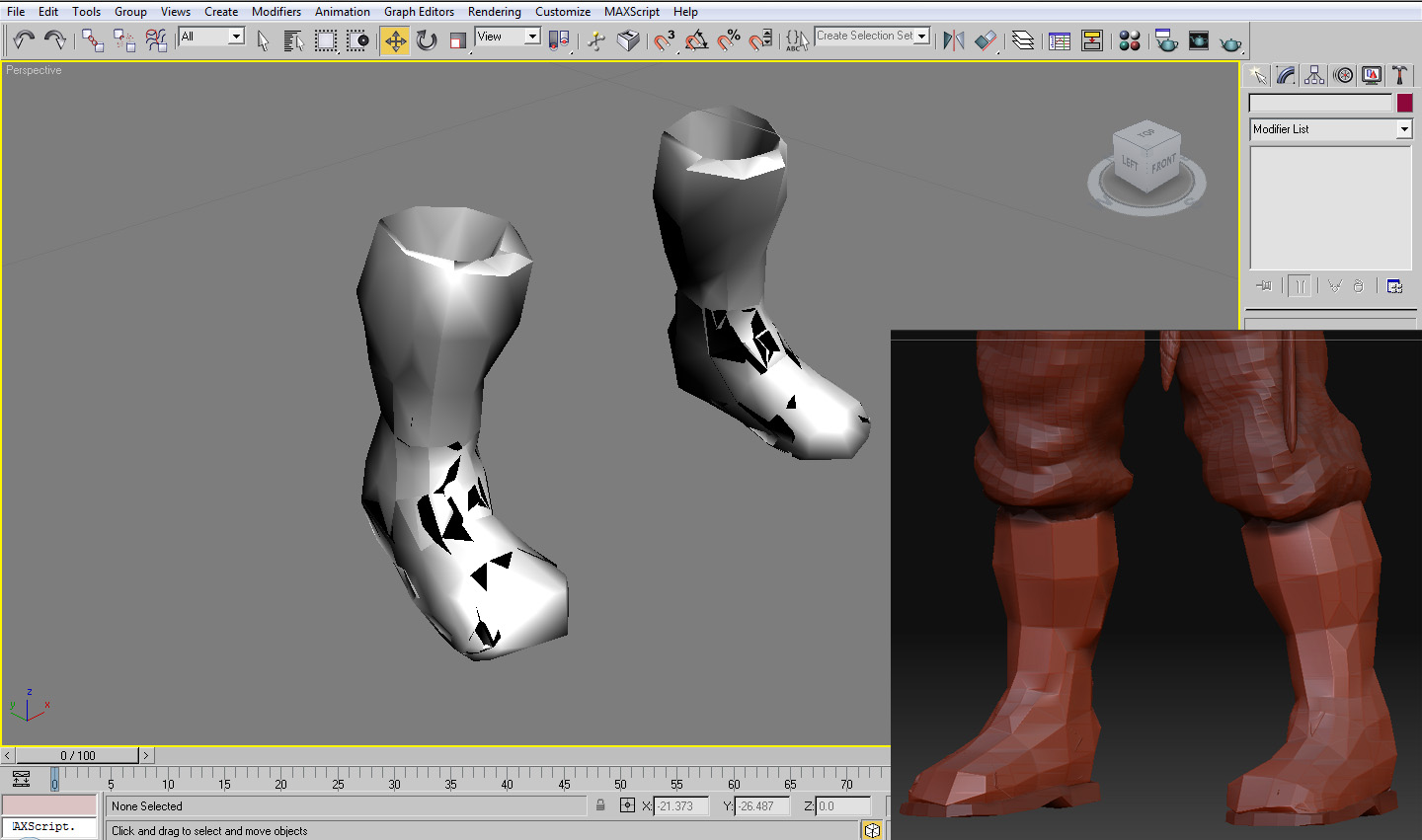Toggle absolute/offset transform type-in mode
The image size is (1422, 840).
(x=627, y=805)
